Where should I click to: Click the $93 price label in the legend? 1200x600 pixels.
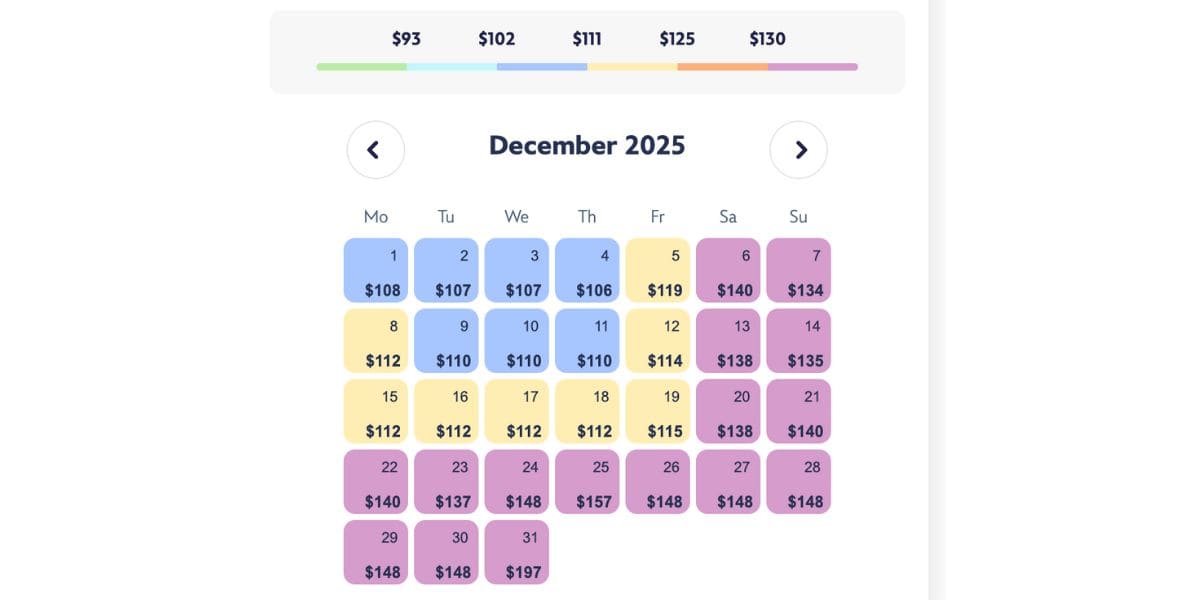pos(405,39)
